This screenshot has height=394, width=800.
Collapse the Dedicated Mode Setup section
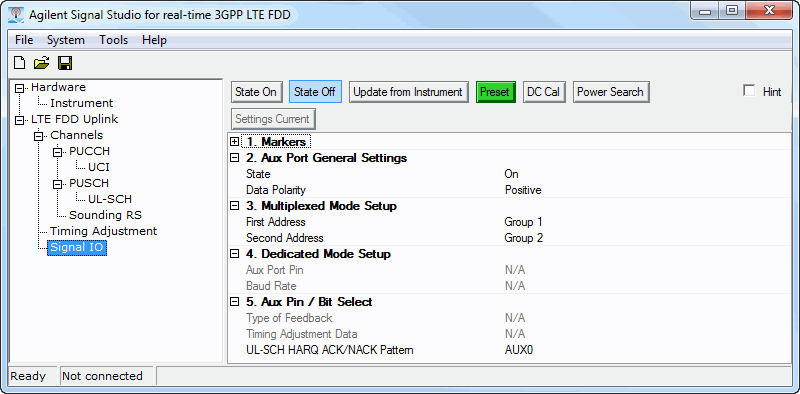pos(235,254)
